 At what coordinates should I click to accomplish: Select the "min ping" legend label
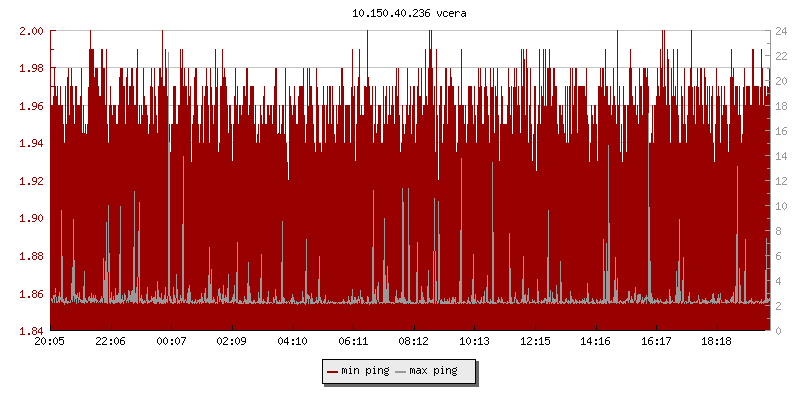[363, 372]
